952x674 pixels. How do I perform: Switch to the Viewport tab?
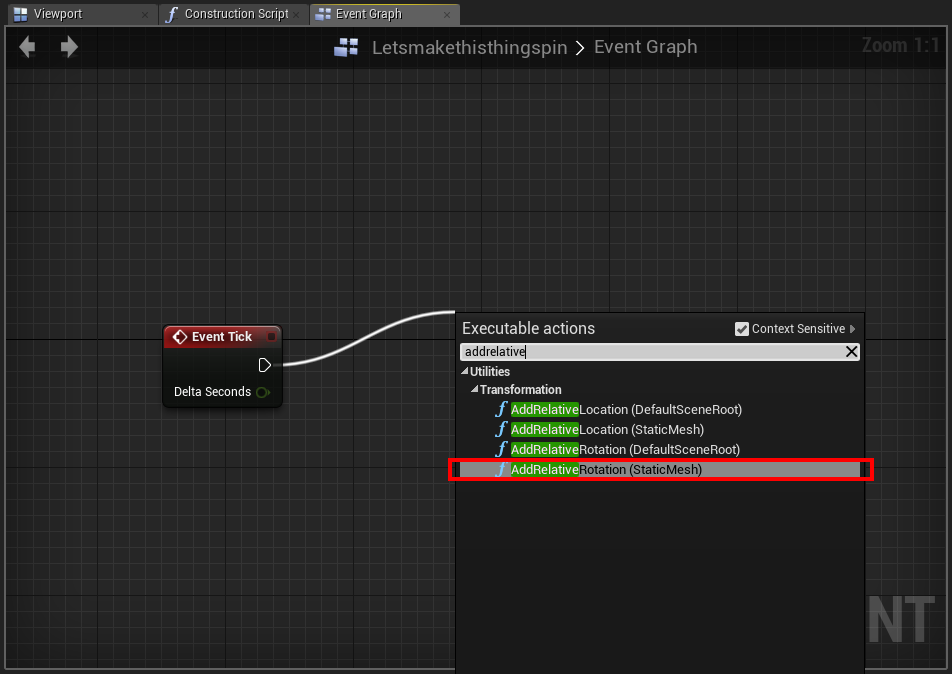[x=83, y=15]
